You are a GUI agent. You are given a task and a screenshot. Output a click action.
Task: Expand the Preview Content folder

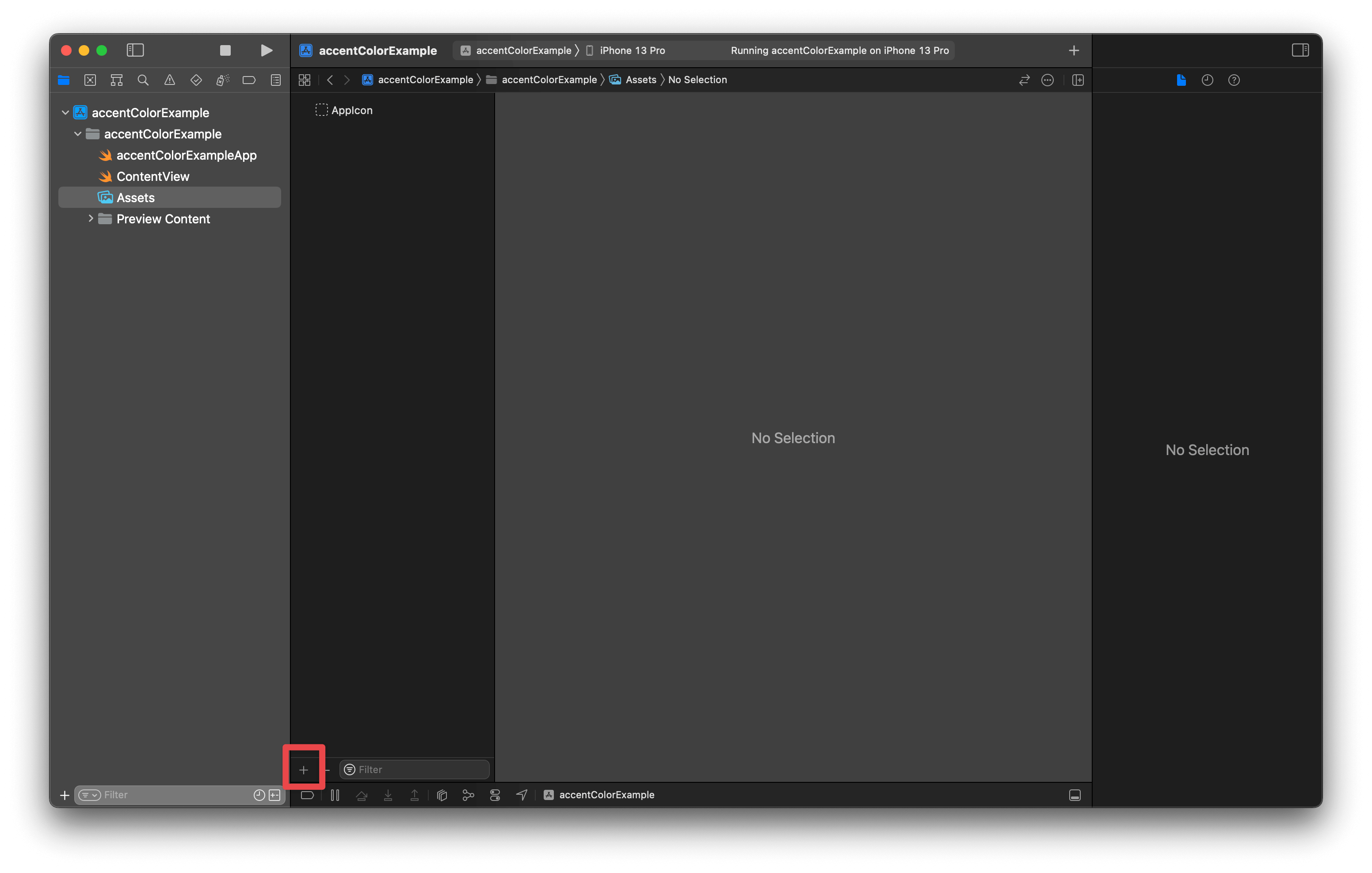pyautogui.click(x=91, y=219)
